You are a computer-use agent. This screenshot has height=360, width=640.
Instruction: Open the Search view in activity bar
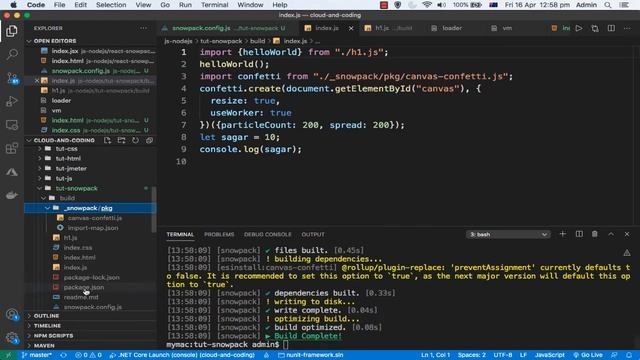click(x=12, y=54)
